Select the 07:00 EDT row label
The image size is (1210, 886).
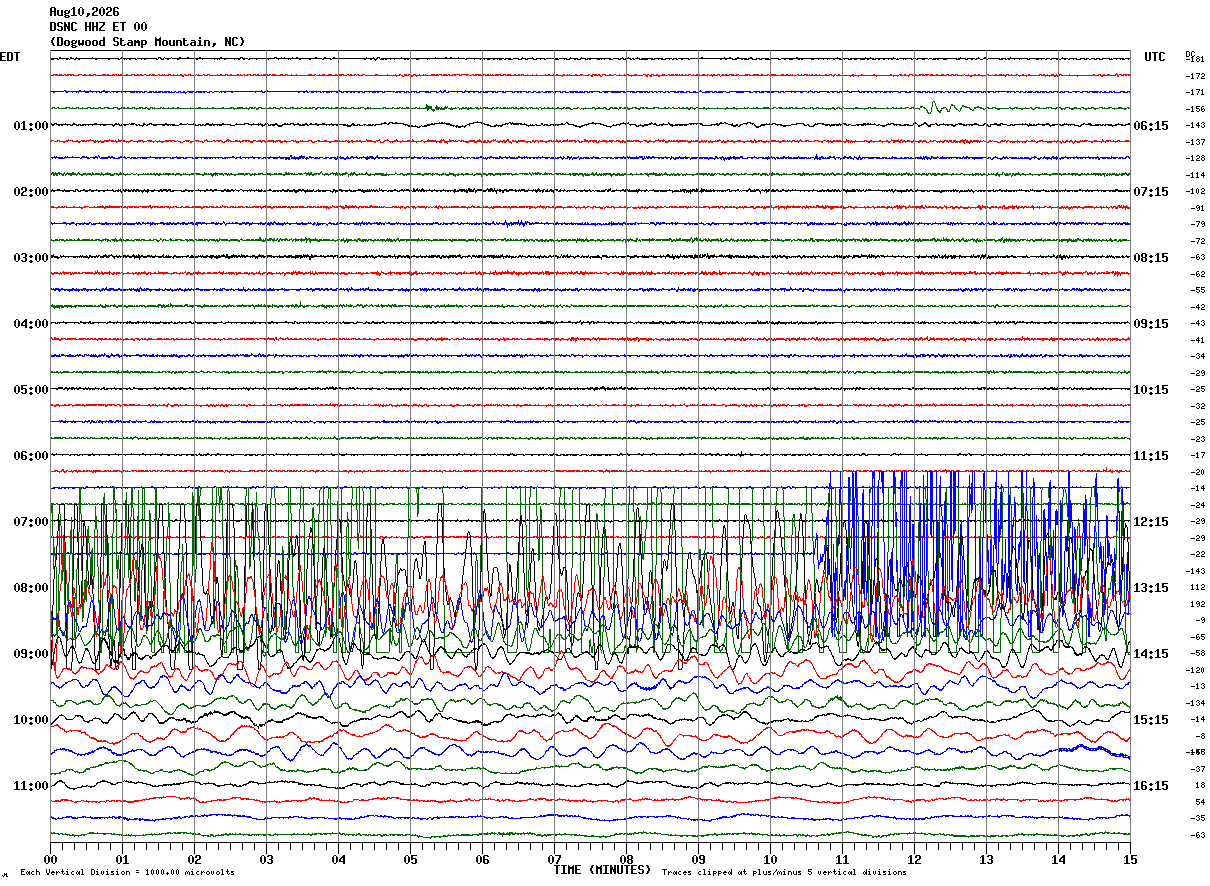[31, 522]
